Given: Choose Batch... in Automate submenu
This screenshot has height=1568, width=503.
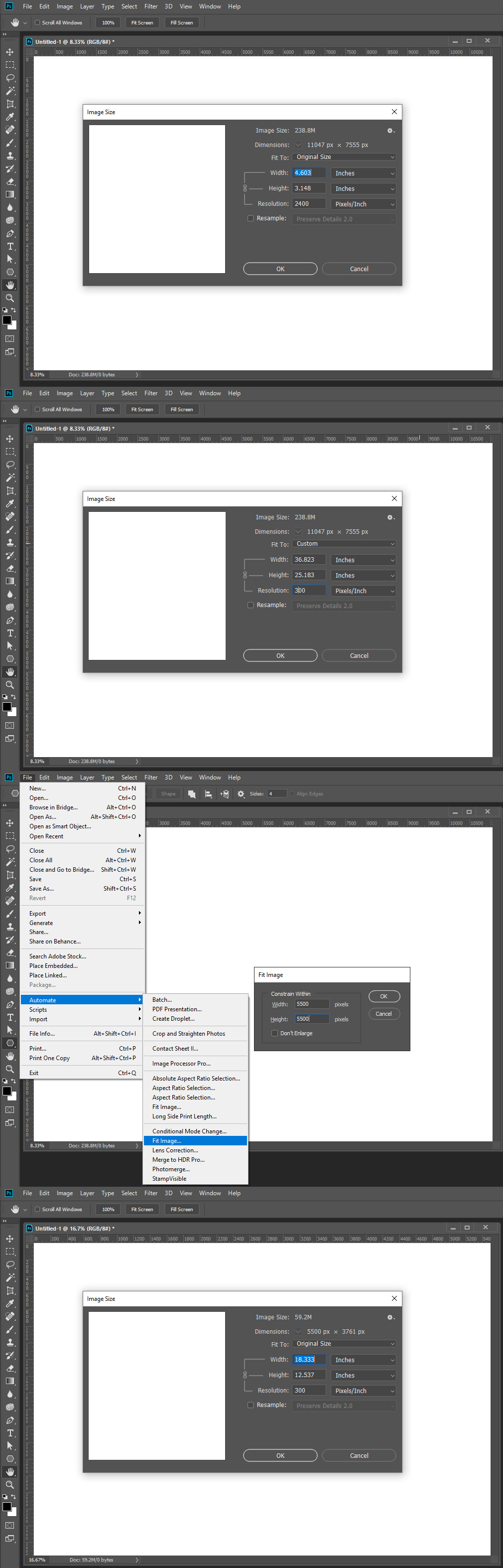Looking at the screenshot, I should tap(195, 999).
